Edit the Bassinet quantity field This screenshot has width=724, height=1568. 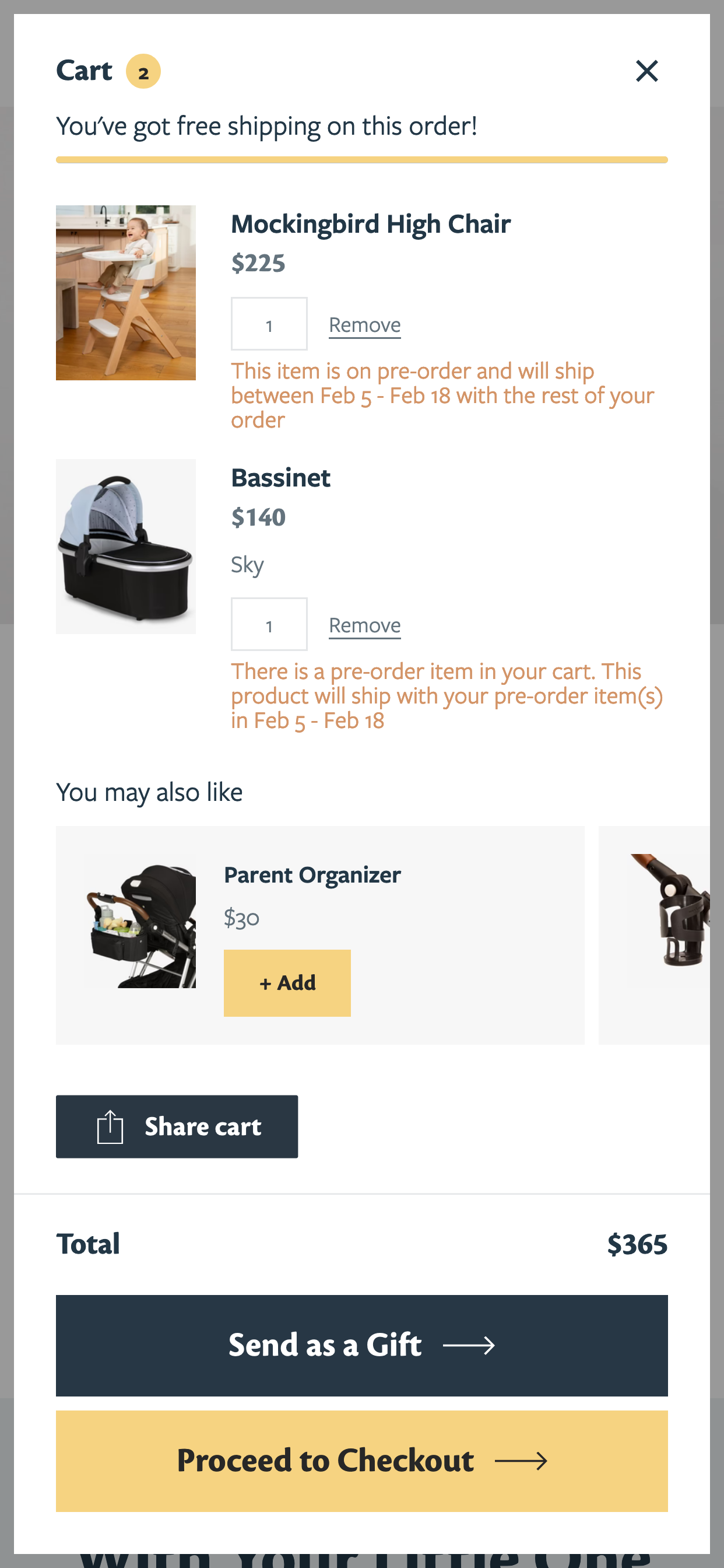tap(269, 625)
